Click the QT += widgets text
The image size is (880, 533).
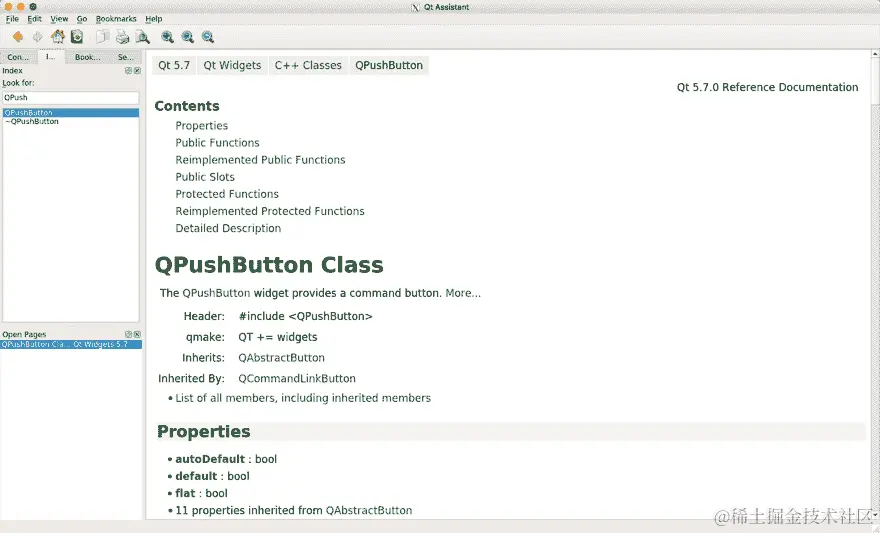tap(278, 337)
